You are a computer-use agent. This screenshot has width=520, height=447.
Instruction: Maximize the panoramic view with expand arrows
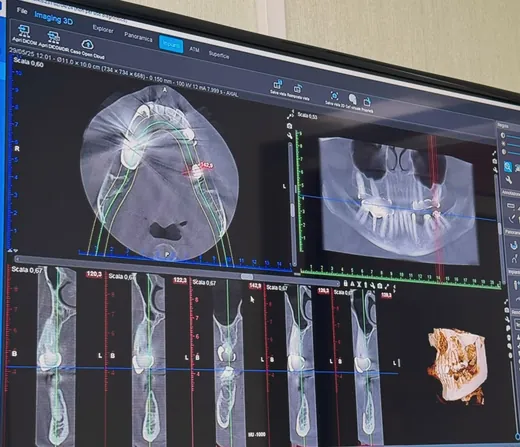point(494,153)
